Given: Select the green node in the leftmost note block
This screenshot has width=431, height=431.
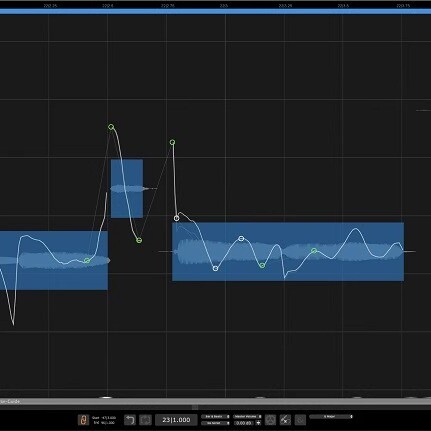Looking at the screenshot, I should [x=87, y=261].
